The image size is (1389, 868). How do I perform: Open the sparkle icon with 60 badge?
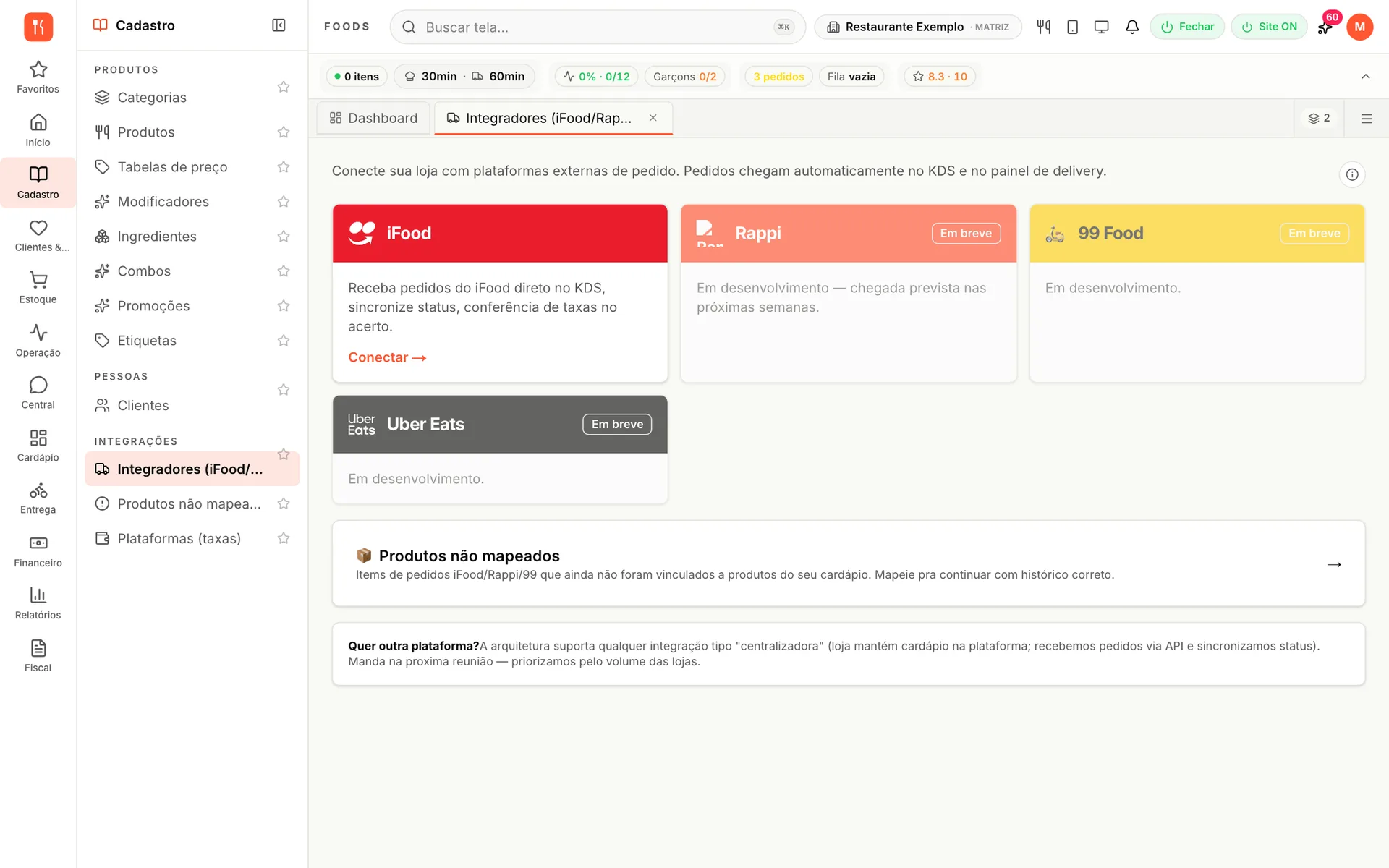pyautogui.click(x=1325, y=27)
